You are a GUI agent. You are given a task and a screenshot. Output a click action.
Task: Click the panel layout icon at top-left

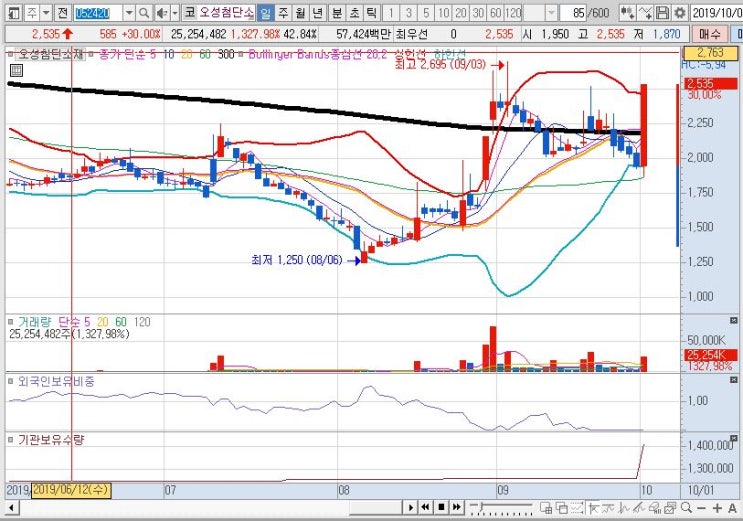coord(14,13)
